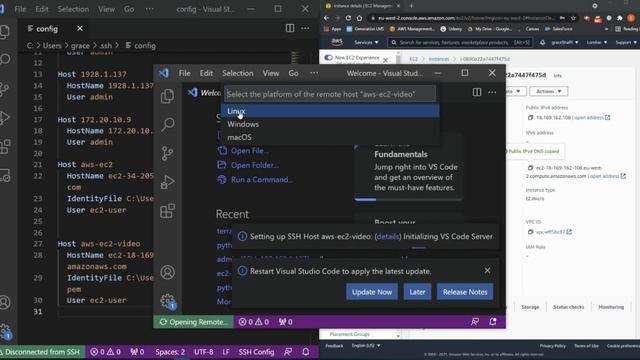Screen dimensions: 640x360
Task: Dismiss the restart update notification
Action: (x=487, y=271)
